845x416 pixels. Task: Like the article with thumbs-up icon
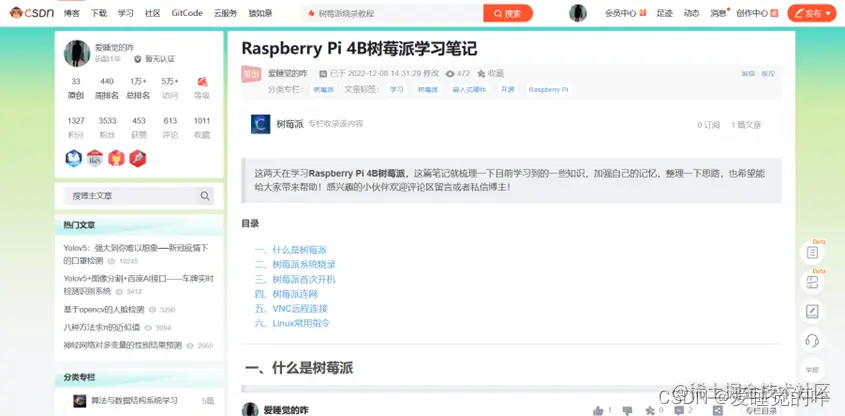tap(598, 410)
